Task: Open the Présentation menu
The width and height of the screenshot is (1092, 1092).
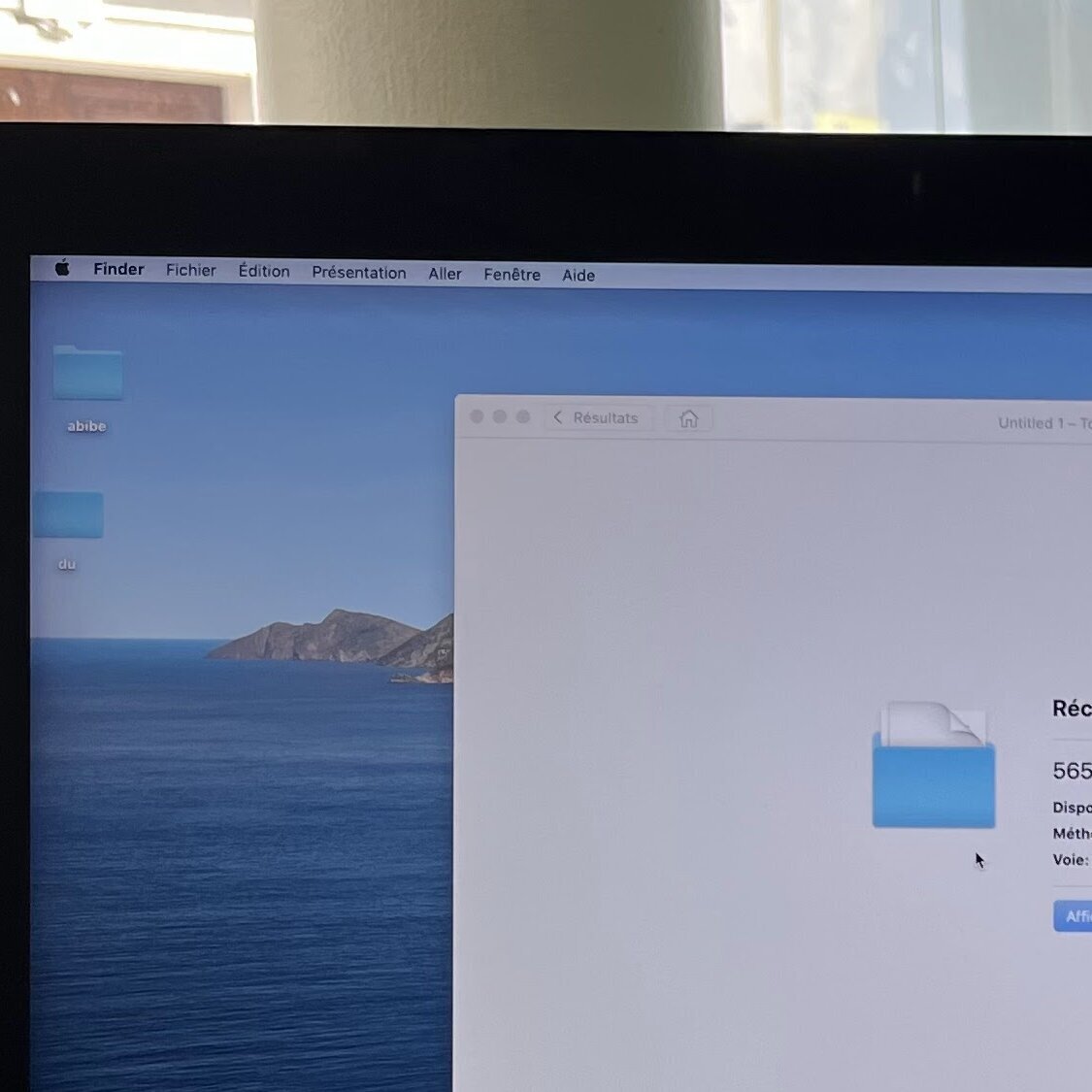Action: [x=358, y=273]
